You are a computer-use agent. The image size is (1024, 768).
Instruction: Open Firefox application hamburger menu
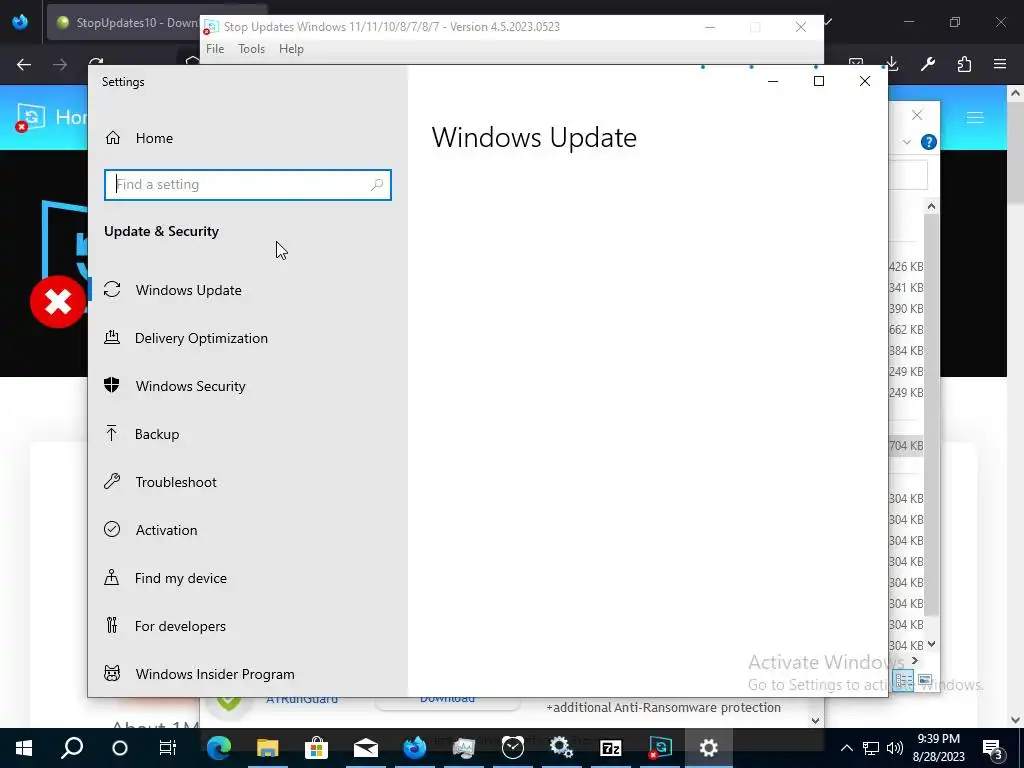coord(1000,64)
